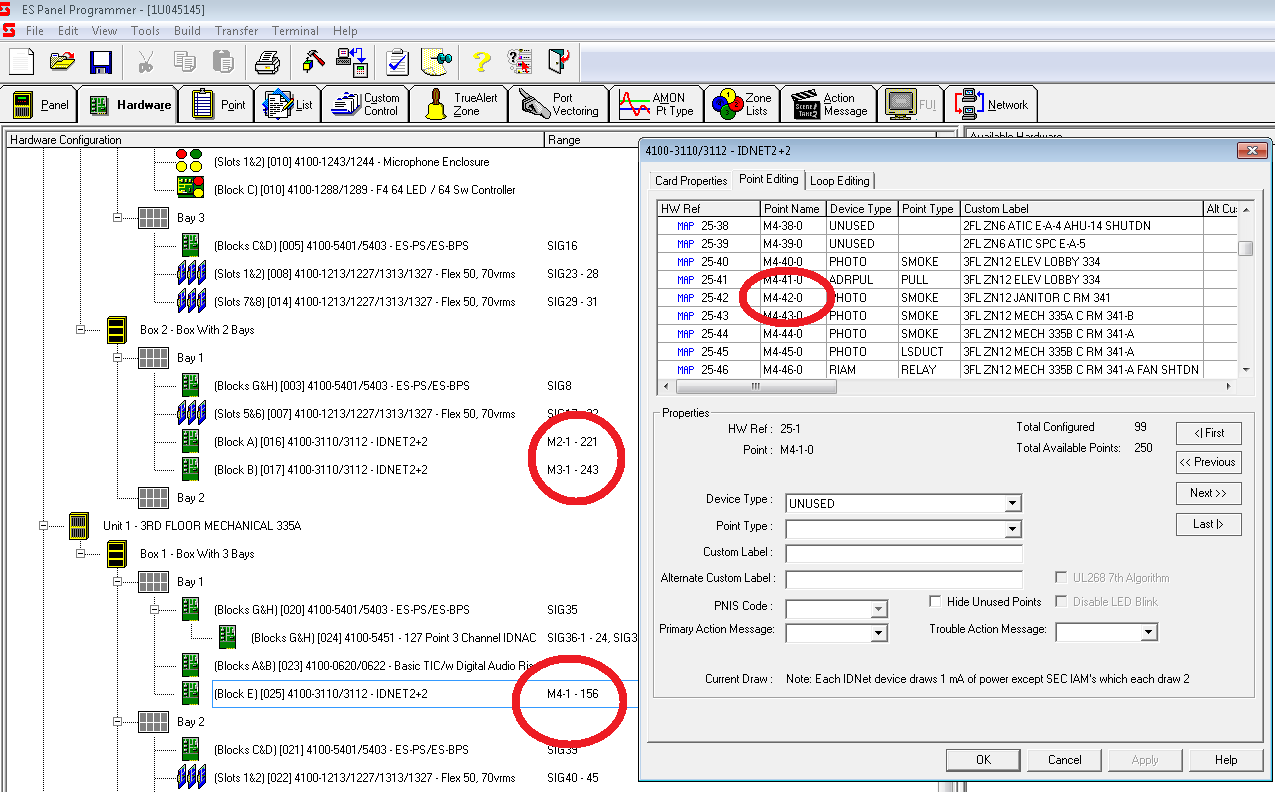
Task: Open the File menu
Action: 35,31
